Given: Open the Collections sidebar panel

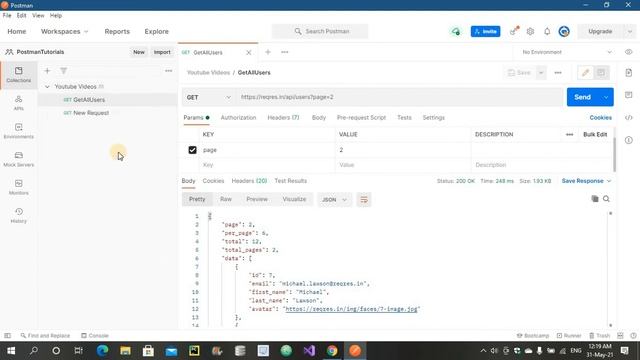Looking at the screenshot, I should point(19,75).
